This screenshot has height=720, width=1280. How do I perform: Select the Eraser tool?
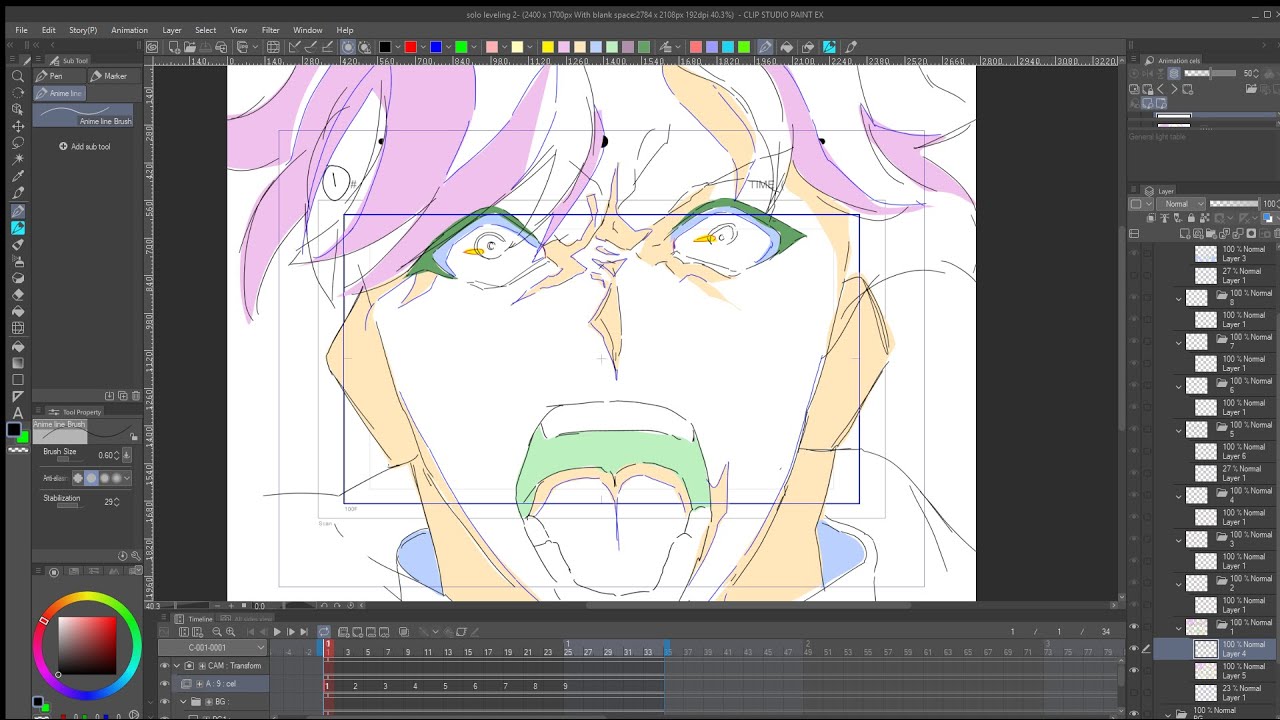tap(18, 295)
